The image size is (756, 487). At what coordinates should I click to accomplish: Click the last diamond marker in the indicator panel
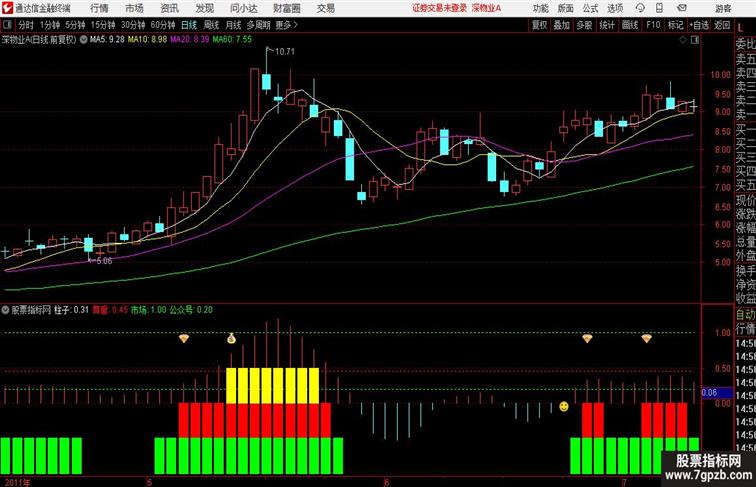(x=647, y=338)
